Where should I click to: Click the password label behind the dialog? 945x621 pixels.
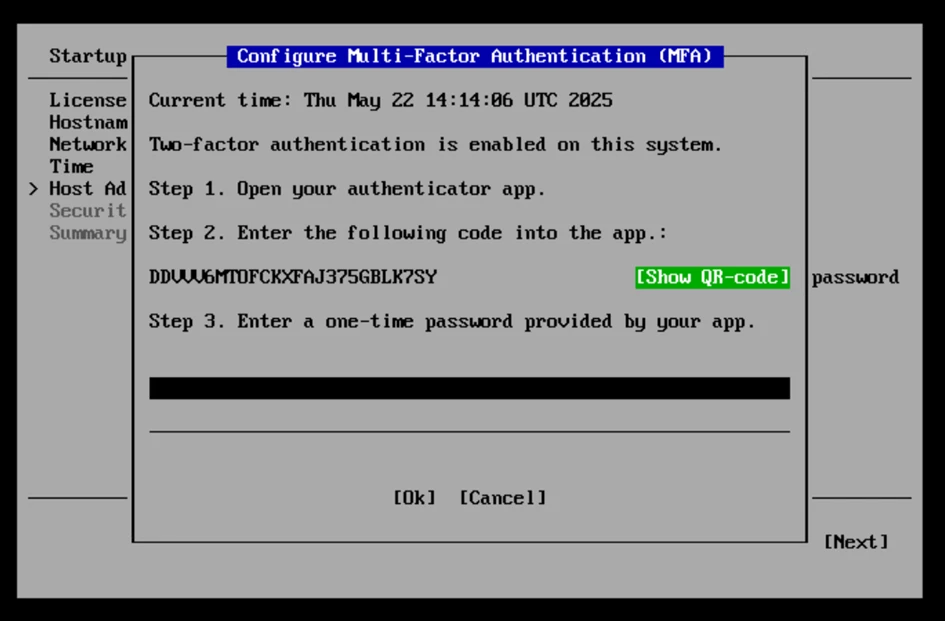(x=855, y=277)
